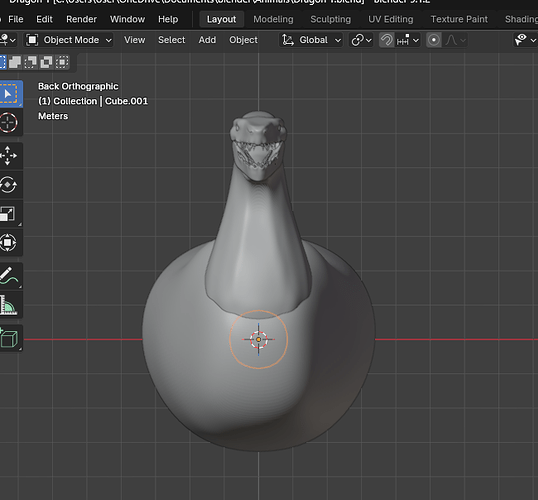Open the Help menu

tap(168, 19)
